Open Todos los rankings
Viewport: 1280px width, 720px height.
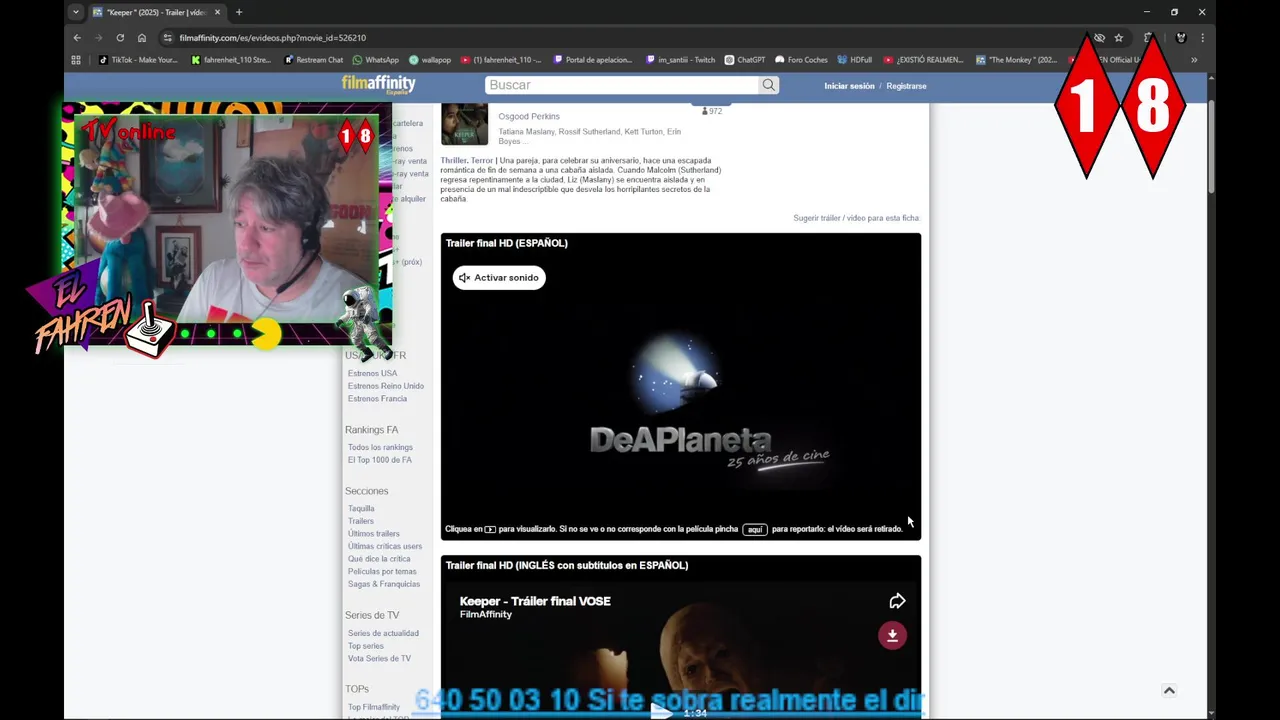pos(380,447)
